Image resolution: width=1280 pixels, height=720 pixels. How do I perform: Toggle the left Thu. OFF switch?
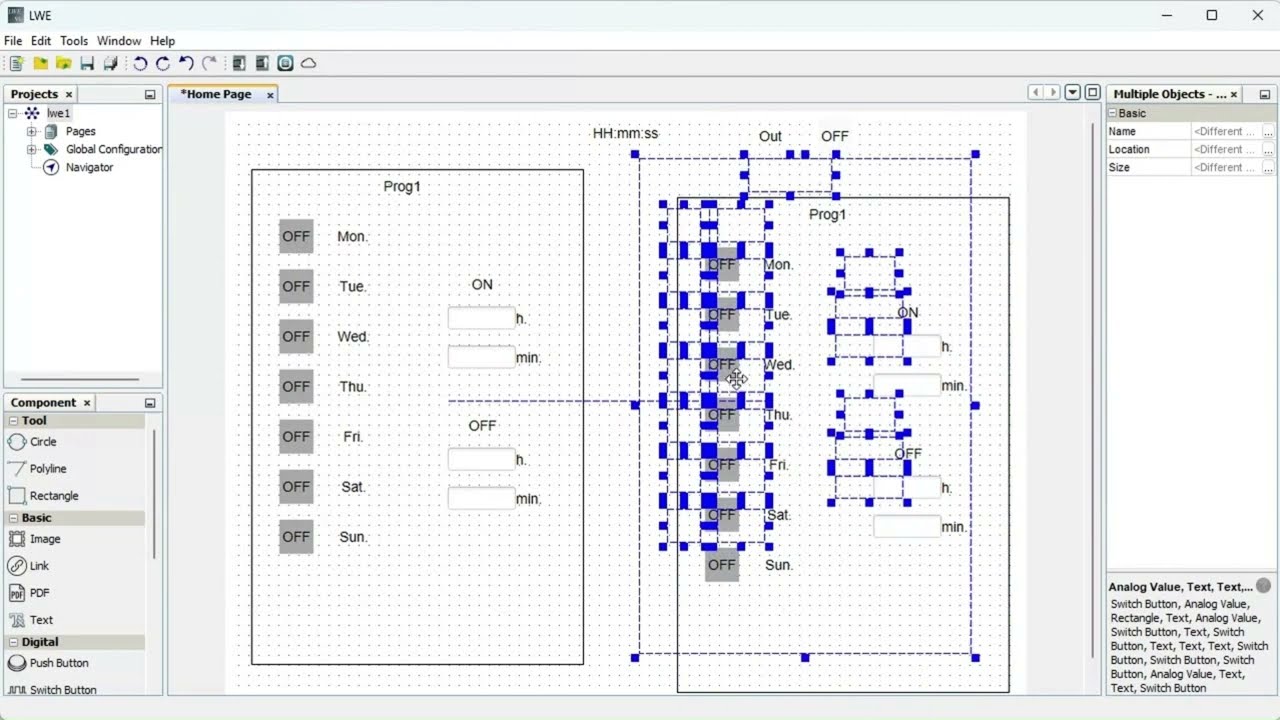point(296,386)
